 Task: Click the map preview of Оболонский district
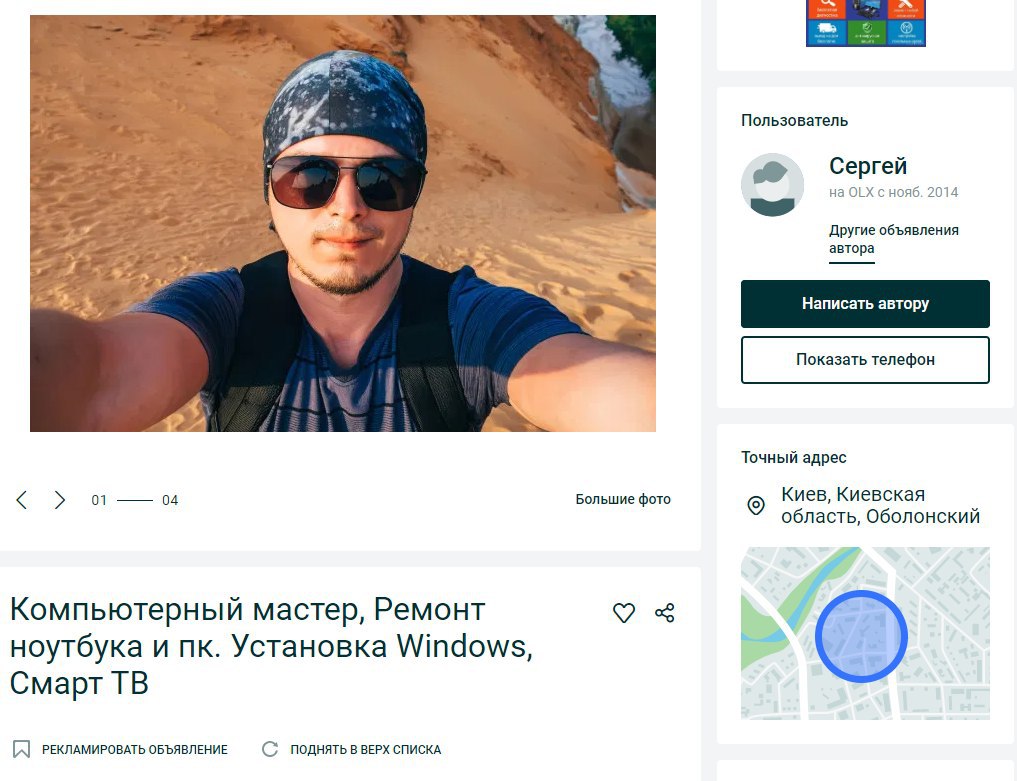pyautogui.click(x=865, y=633)
